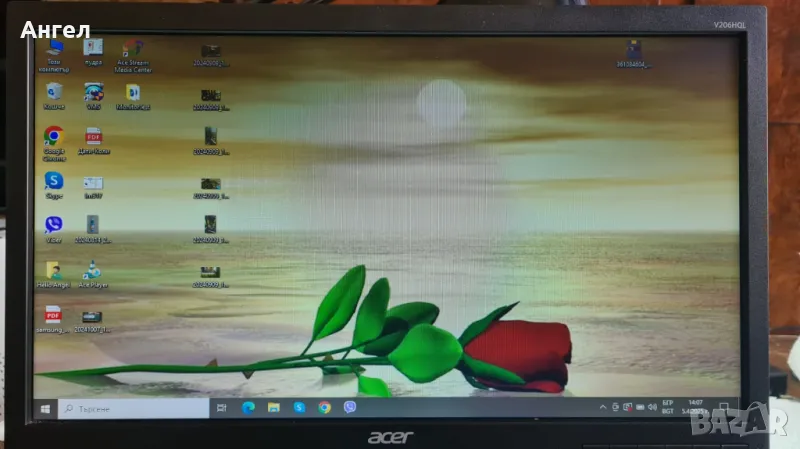Expand hidden system tray icons chevron

point(603,407)
